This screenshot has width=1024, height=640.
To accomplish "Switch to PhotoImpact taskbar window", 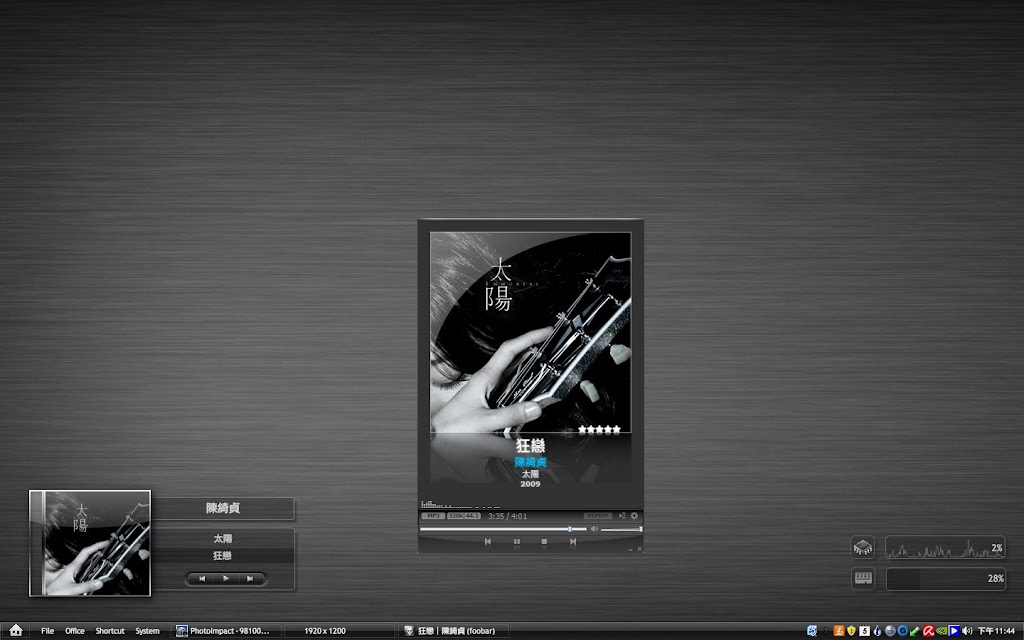I will pyautogui.click(x=227, y=631).
